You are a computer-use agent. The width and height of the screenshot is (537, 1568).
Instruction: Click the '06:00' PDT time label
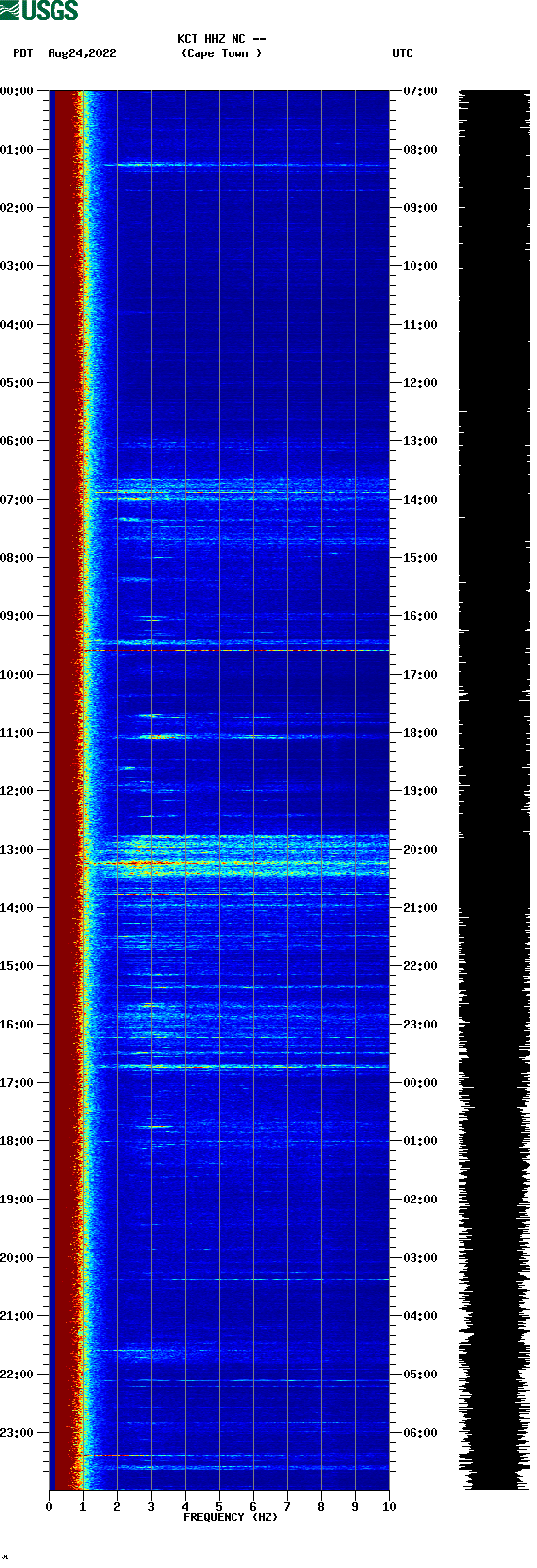tap(17, 441)
